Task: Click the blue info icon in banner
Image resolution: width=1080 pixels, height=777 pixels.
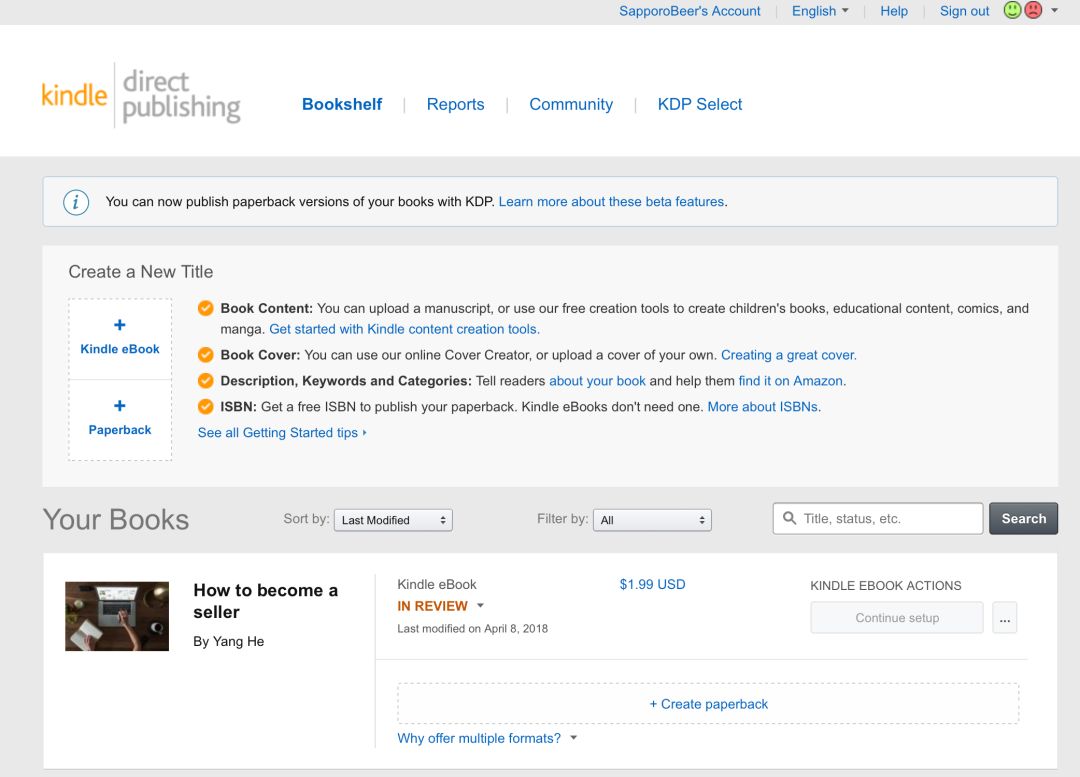Action: [x=76, y=202]
